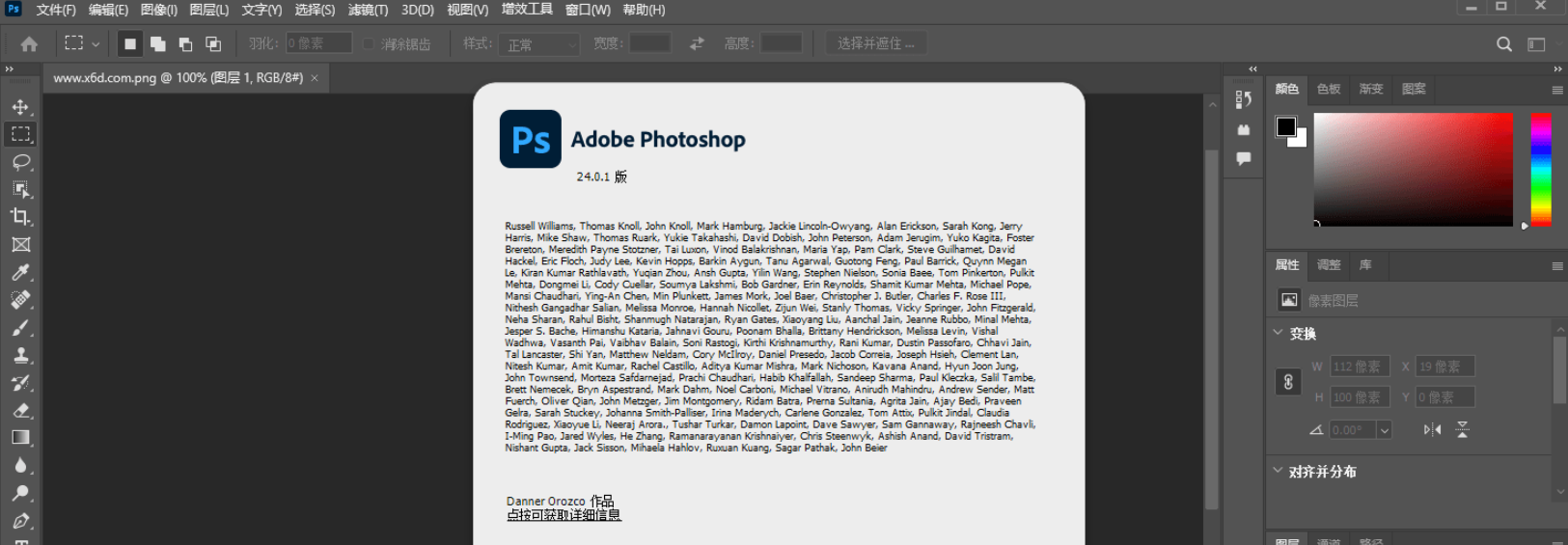Click the 点按可获取详细信息 link

coord(564,515)
